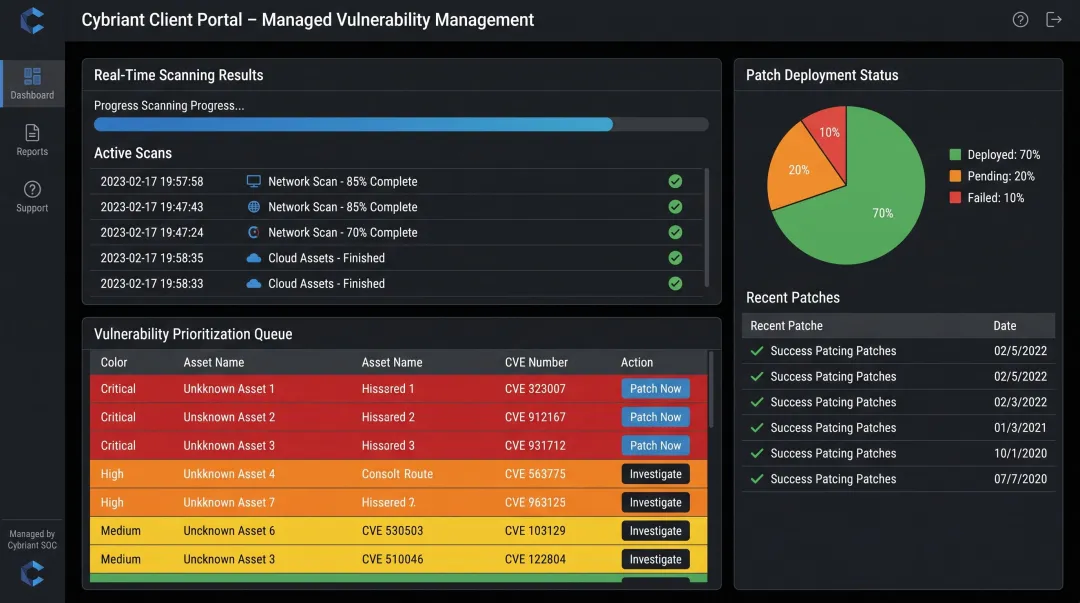Open the Support sidebar item
The height and width of the screenshot is (603, 1080).
[32, 196]
